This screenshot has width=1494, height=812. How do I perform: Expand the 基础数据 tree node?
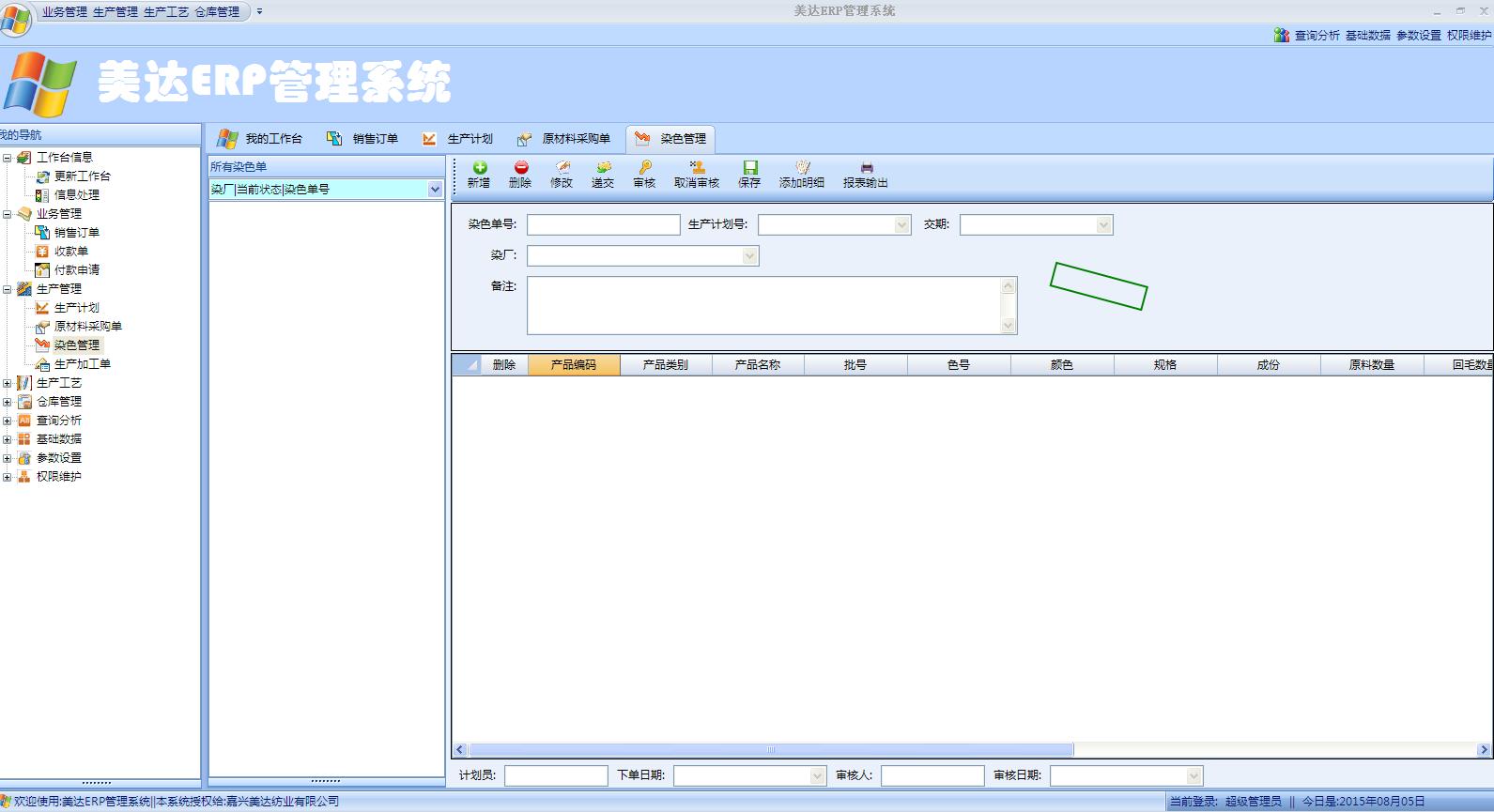click(x=8, y=439)
